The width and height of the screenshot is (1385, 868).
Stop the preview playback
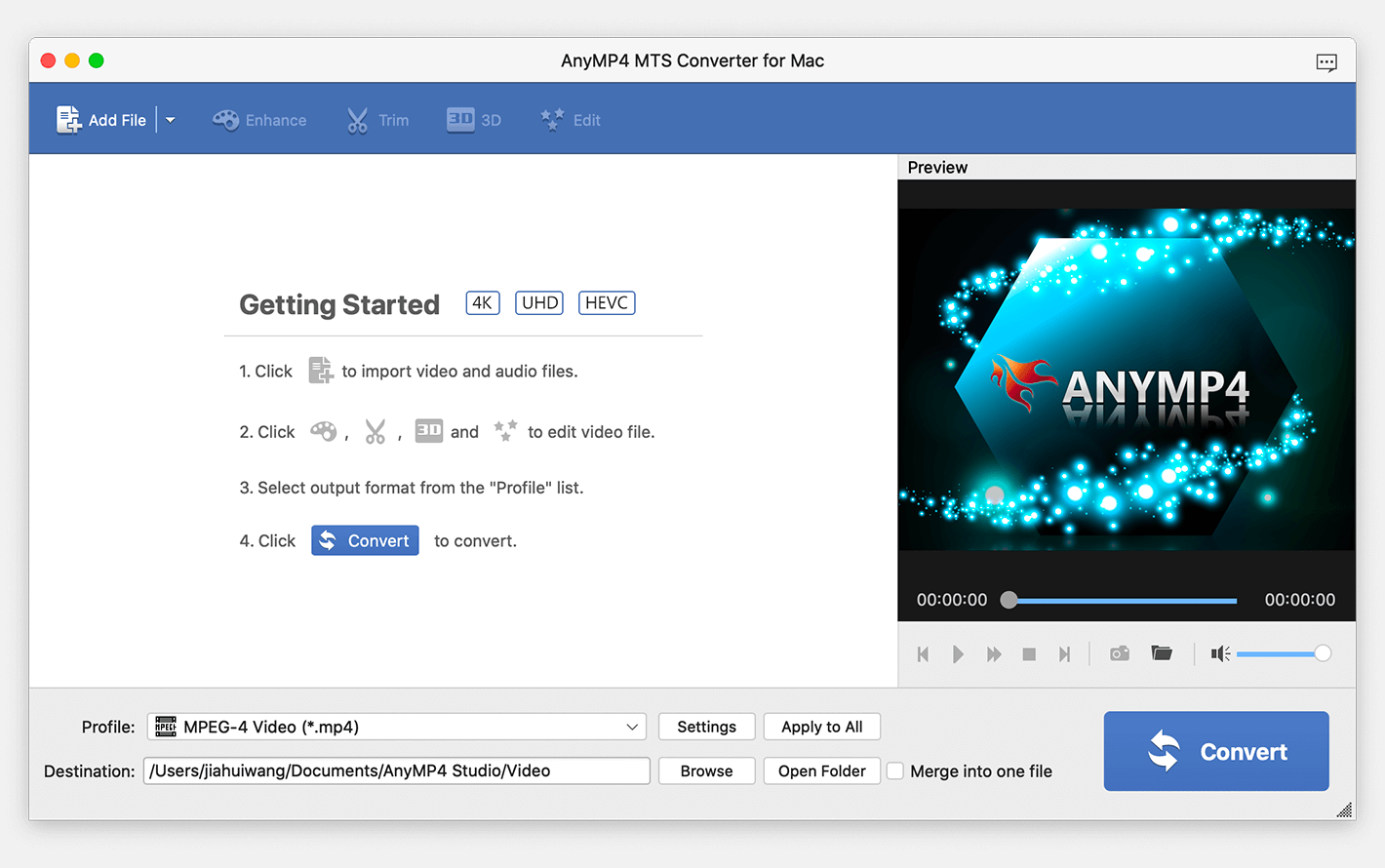pyautogui.click(x=1029, y=654)
